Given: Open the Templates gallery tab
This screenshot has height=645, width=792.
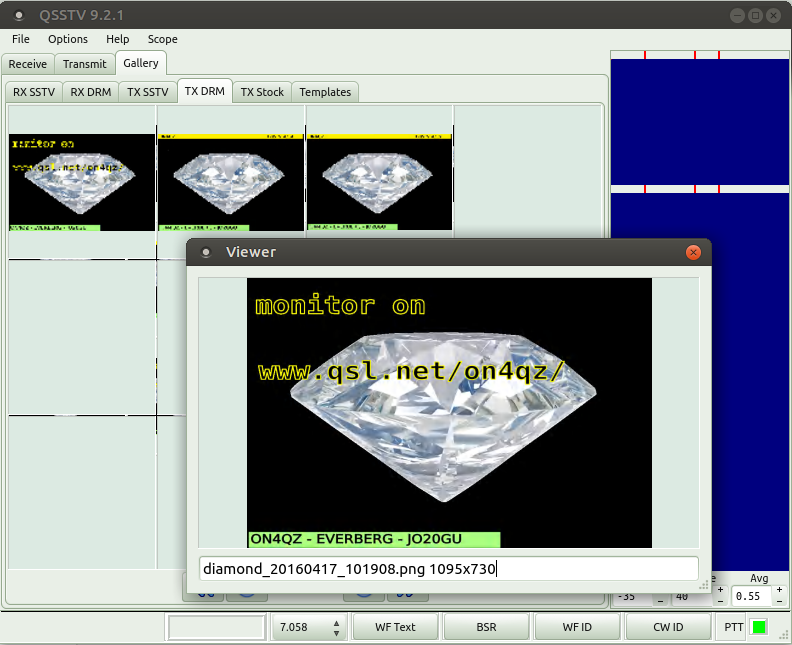Looking at the screenshot, I should (325, 92).
